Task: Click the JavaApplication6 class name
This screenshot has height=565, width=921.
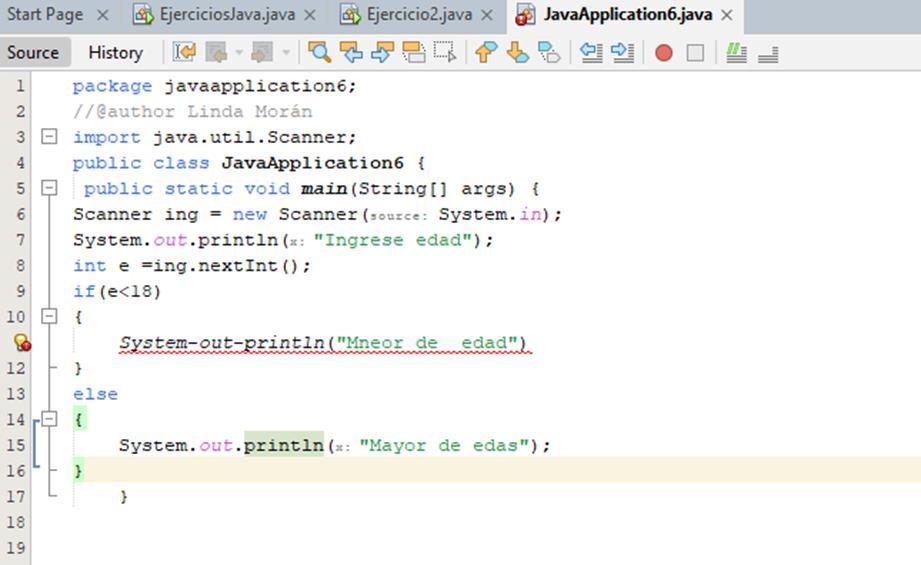Action: pyautogui.click(x=312, y=163)
